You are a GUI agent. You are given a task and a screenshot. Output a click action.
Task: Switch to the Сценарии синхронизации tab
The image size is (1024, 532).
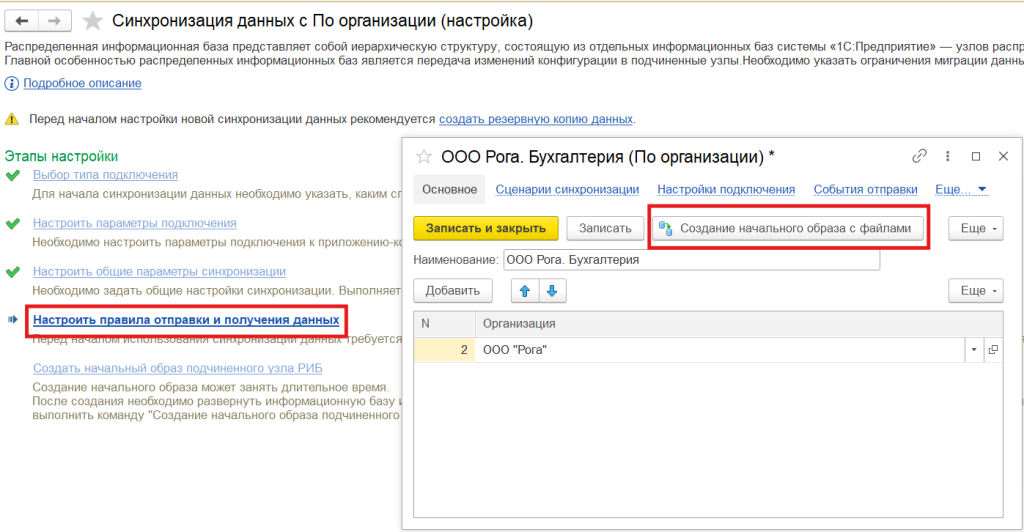567,189
